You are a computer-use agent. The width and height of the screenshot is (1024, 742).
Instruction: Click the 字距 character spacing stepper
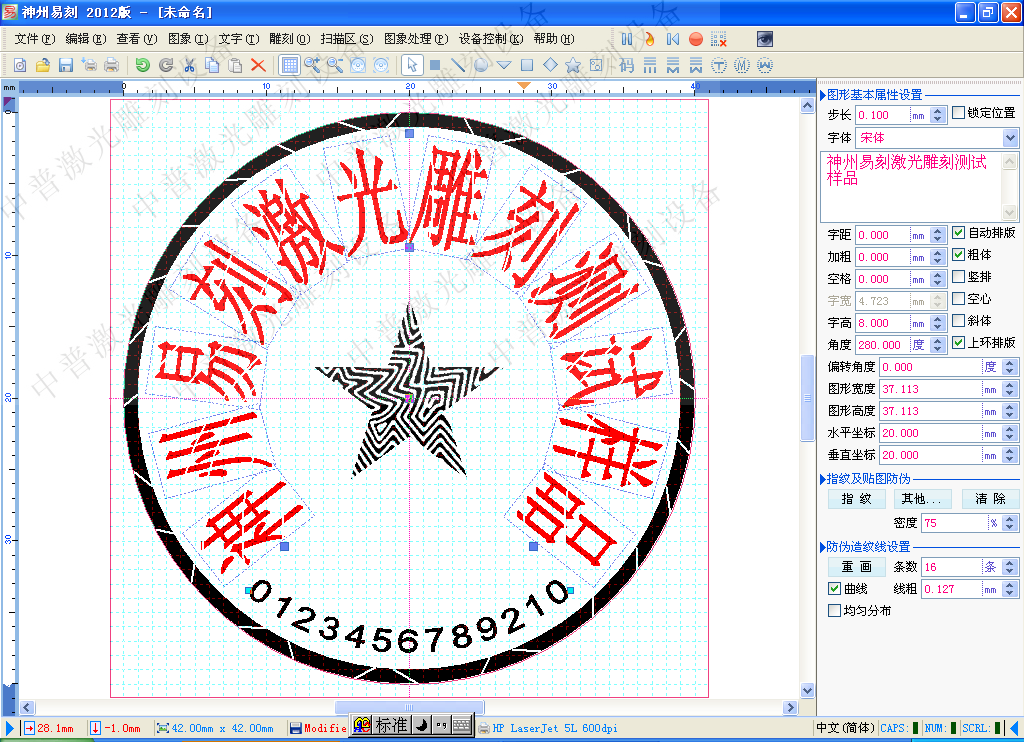pyautogui.click(x=938, y=235)
